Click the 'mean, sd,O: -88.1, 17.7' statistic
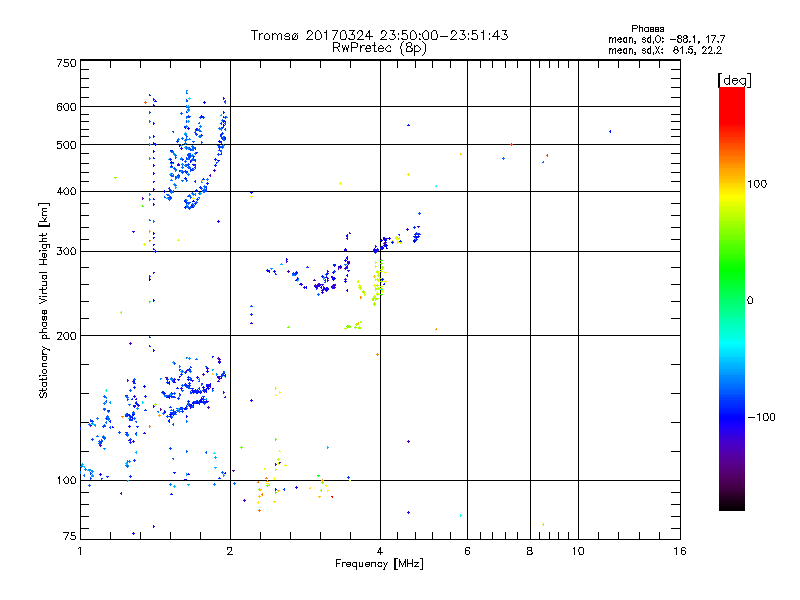 666,39
